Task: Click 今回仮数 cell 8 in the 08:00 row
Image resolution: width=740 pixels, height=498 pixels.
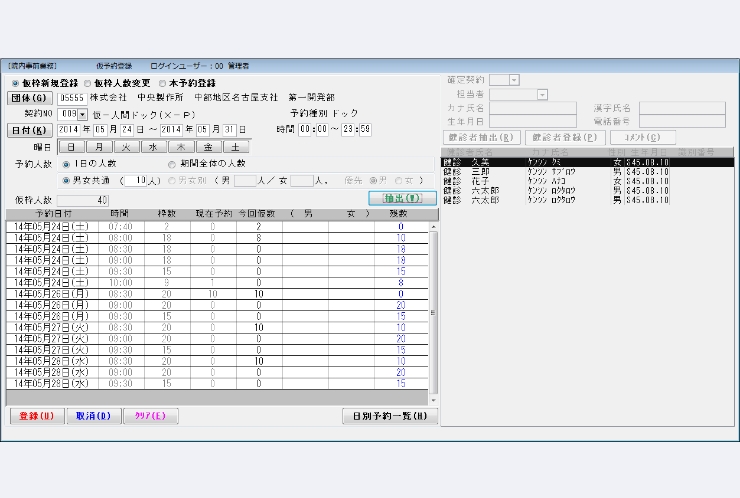Action: [x=259, y=238]
